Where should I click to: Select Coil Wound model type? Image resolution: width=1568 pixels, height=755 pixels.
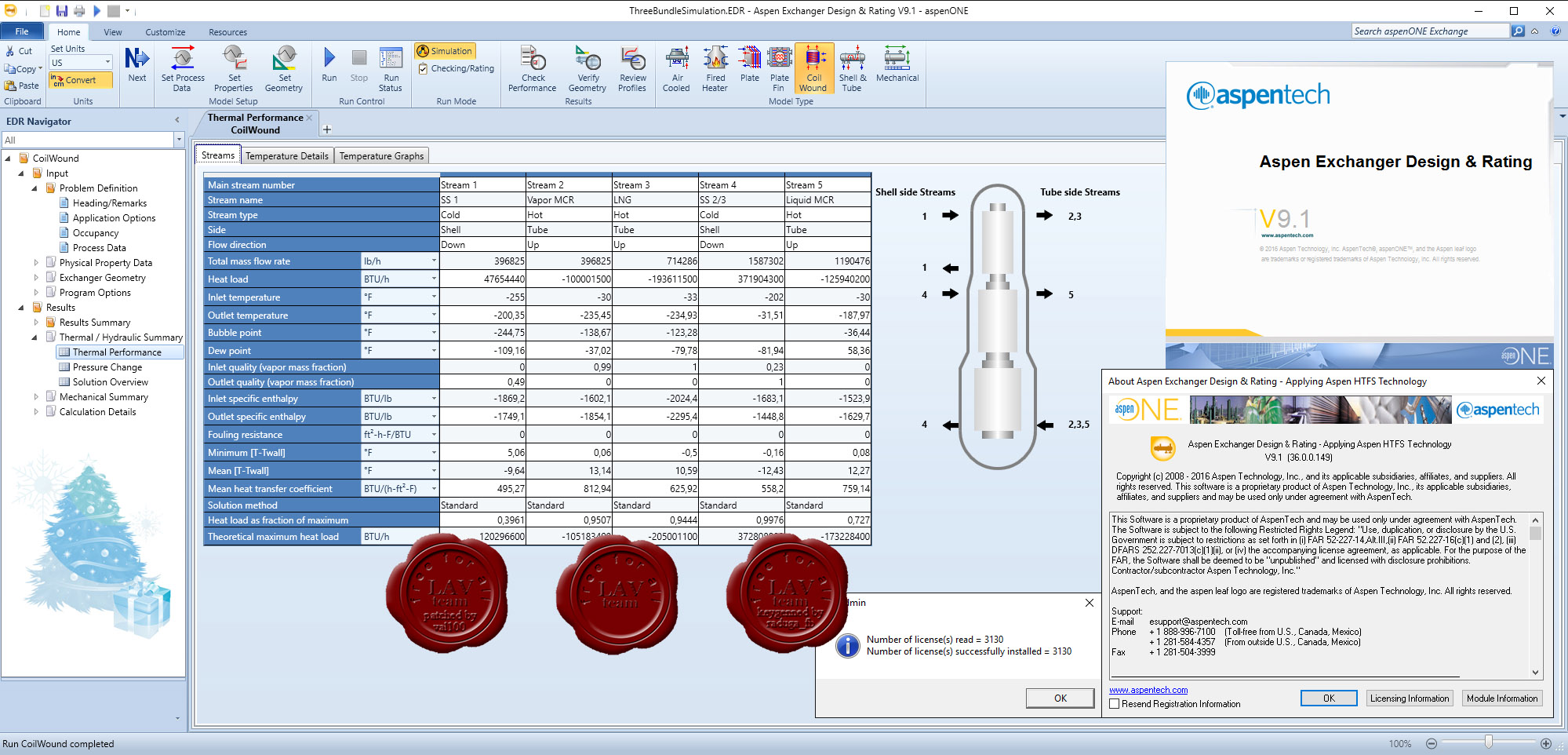tap(814, 69)
